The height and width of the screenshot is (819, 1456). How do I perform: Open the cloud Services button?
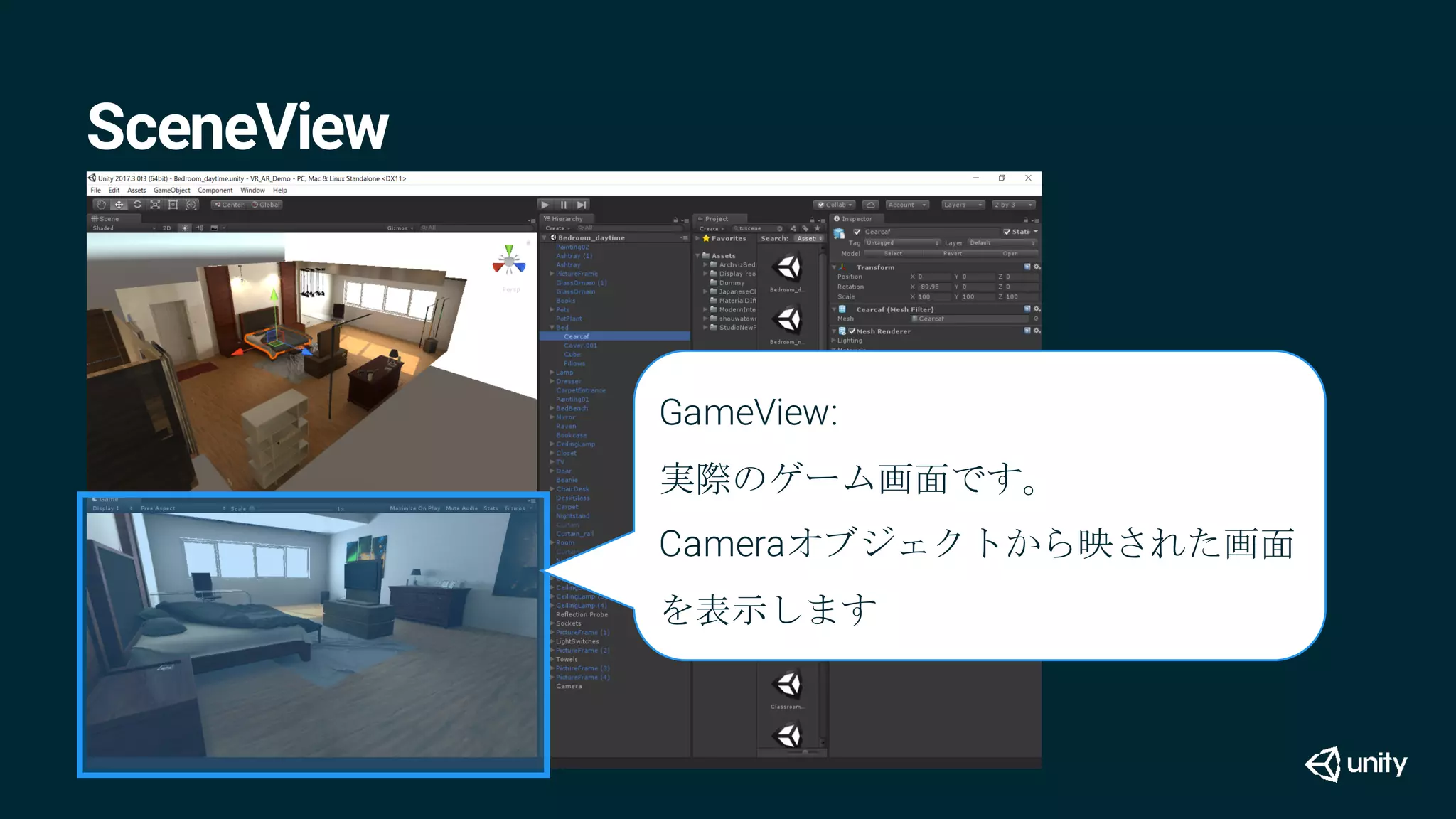[871, 205]
